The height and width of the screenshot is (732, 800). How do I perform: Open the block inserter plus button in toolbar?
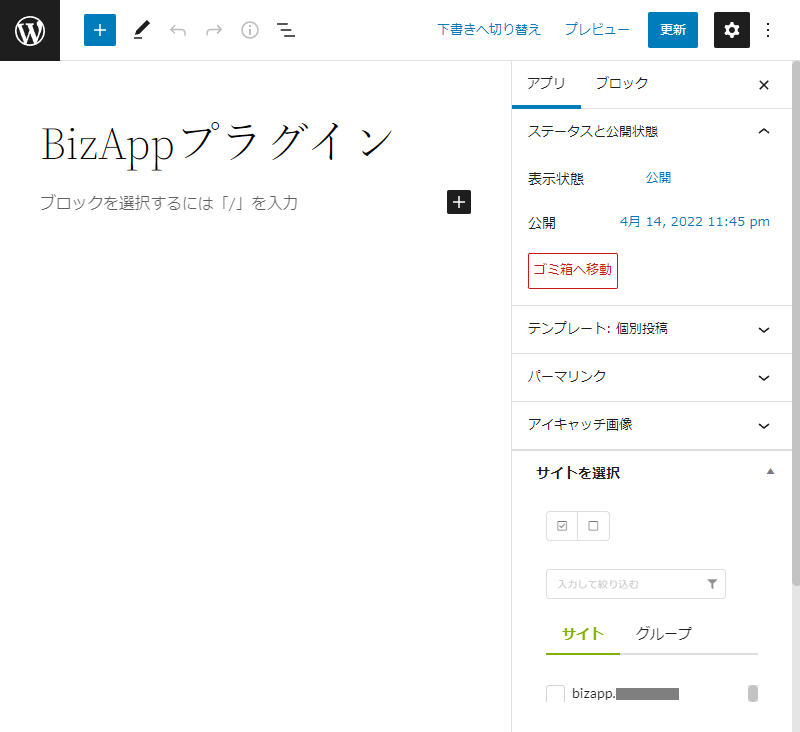(99, 30)
